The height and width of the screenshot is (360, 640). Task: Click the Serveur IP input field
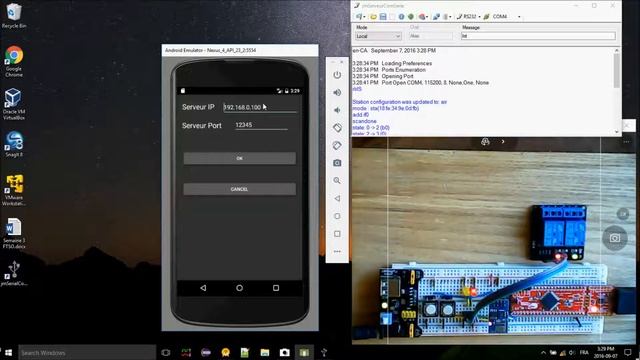tap(260, 107)
